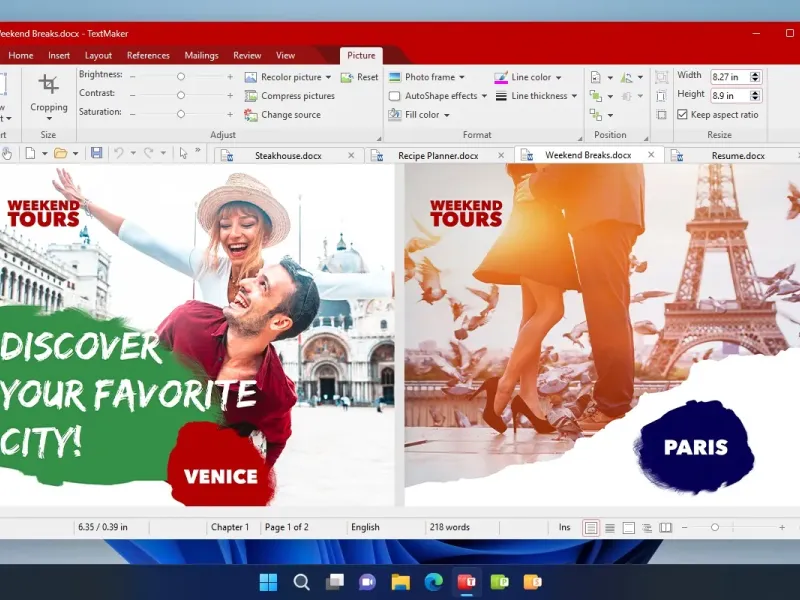
Task: Launch Microsoft Edge from the taskbar
Action: pos(433,582)
